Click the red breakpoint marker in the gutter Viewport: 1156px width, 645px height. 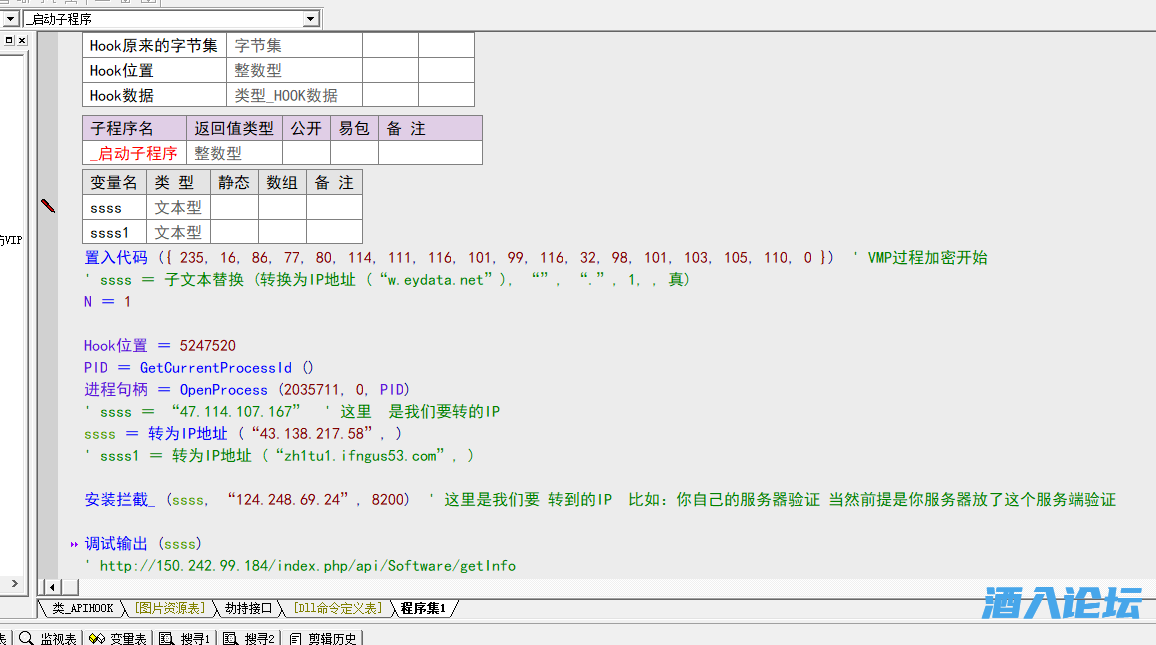(x=48, y=206)
